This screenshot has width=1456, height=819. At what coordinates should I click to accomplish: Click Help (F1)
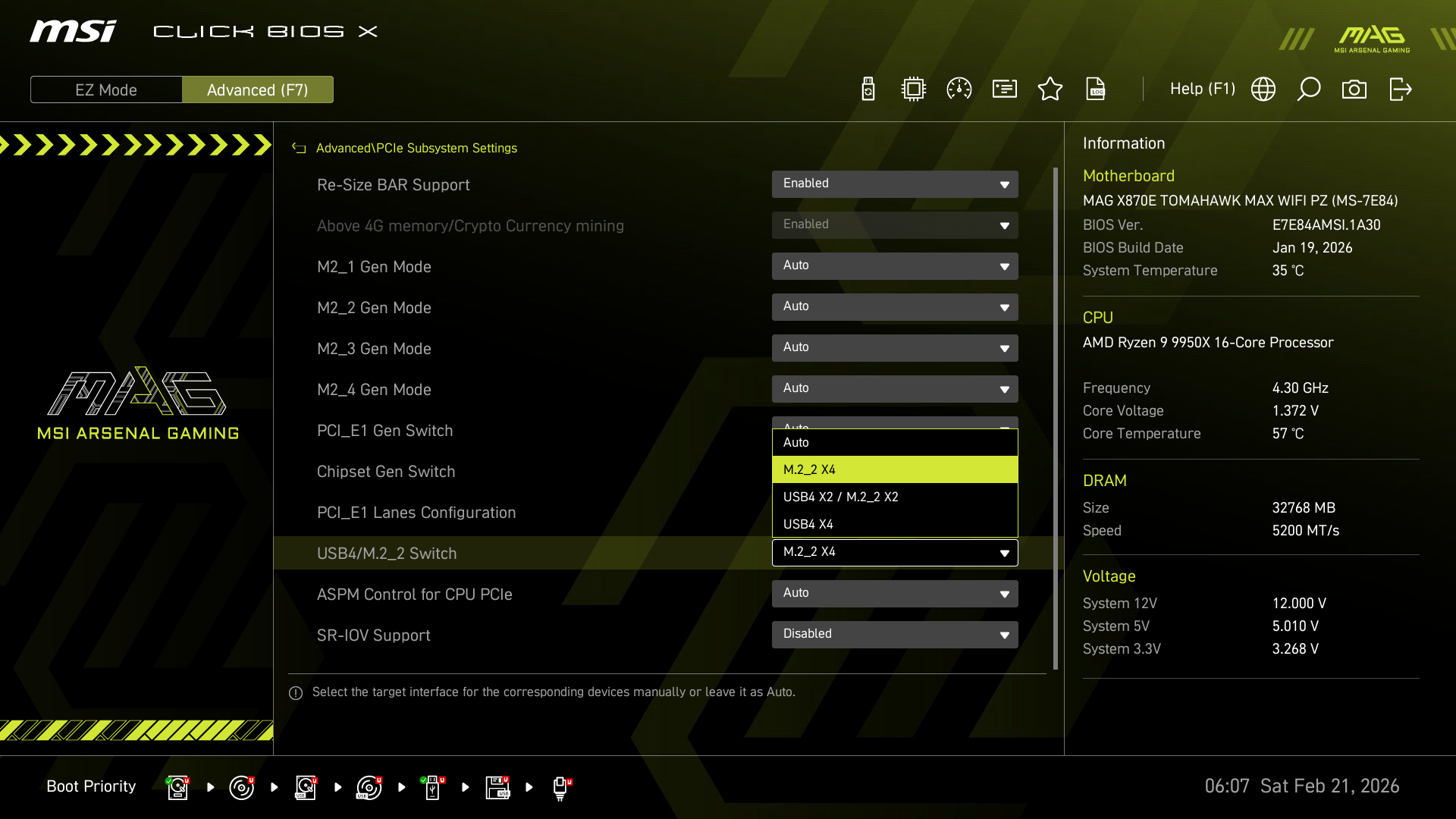tap(1202, 89)
